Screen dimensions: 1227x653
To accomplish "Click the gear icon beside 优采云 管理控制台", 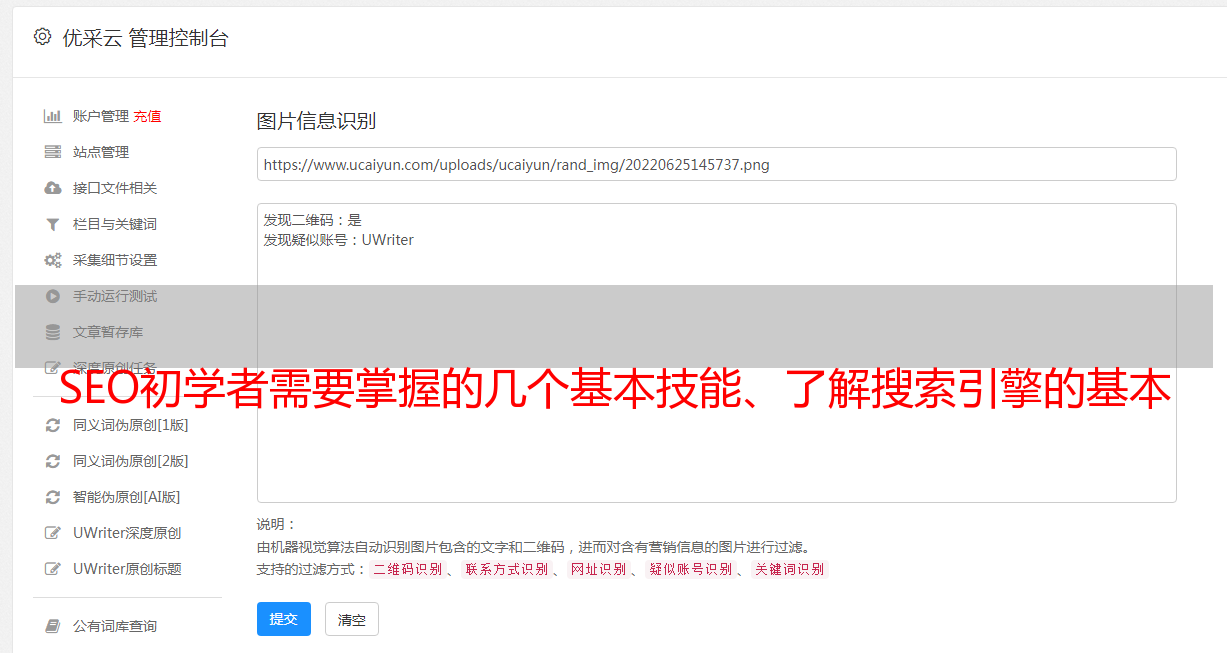I will click(42, 37).
